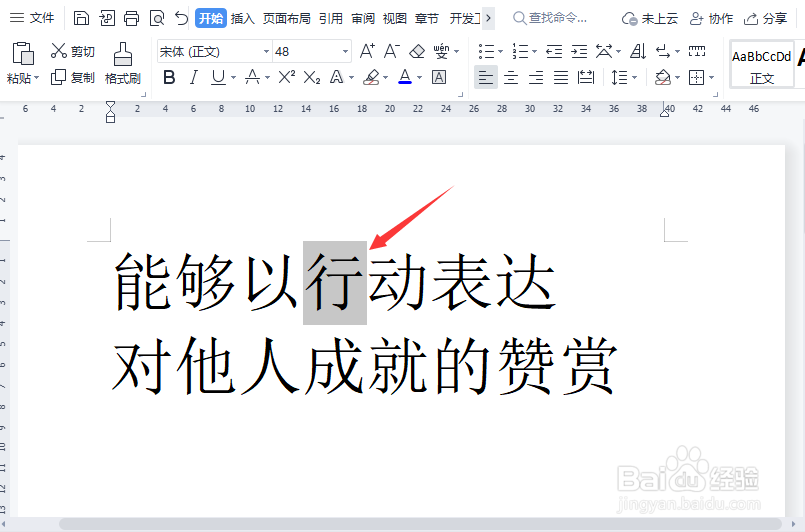Viewport: 805px width, 532px height.
Task: Open the 文件 menu
Action: click(32, 18)
